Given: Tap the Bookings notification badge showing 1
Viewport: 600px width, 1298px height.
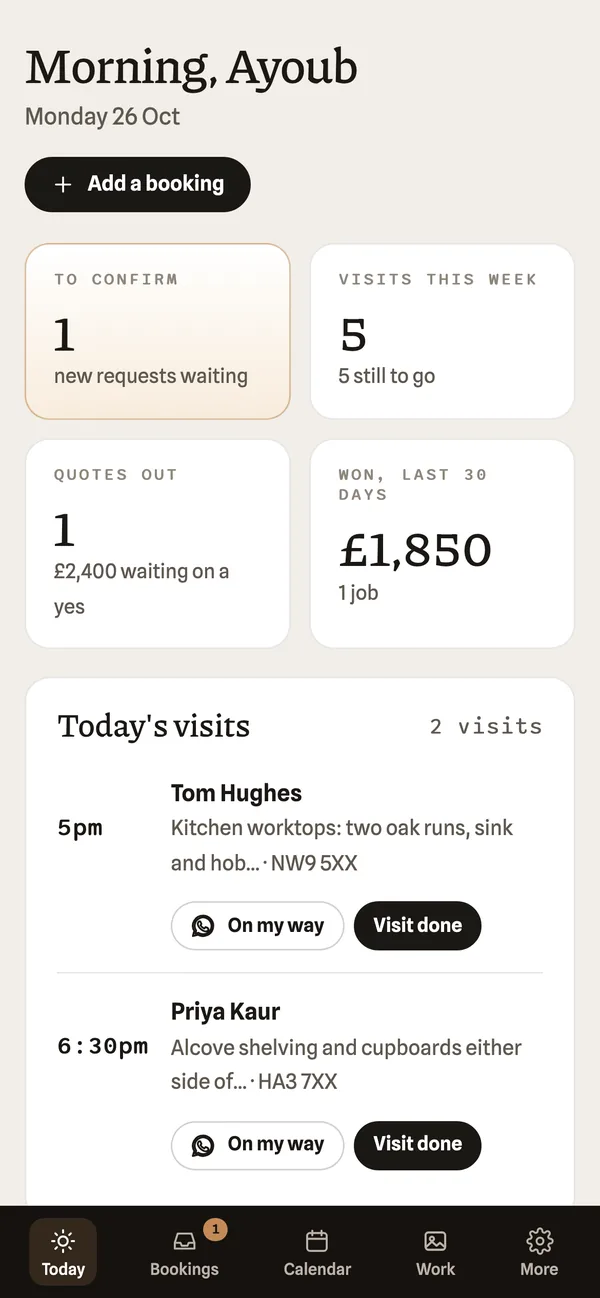Looking at the screenshot, I should [216, 1229].
